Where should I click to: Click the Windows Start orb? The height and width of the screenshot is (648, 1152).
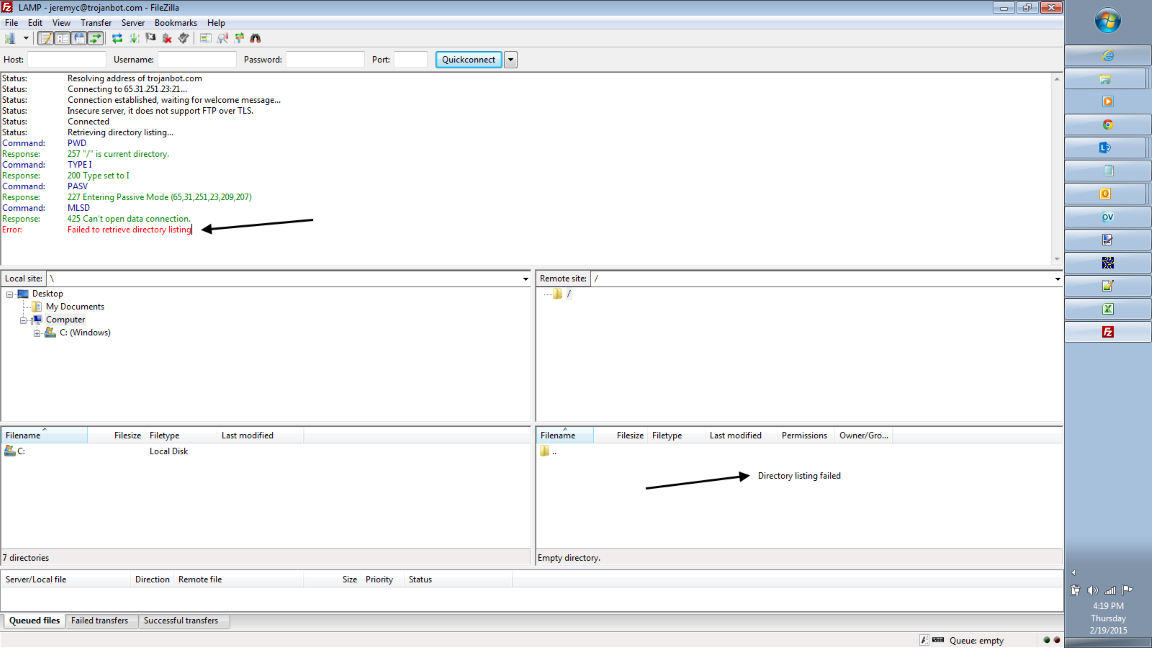[1108, 21]
